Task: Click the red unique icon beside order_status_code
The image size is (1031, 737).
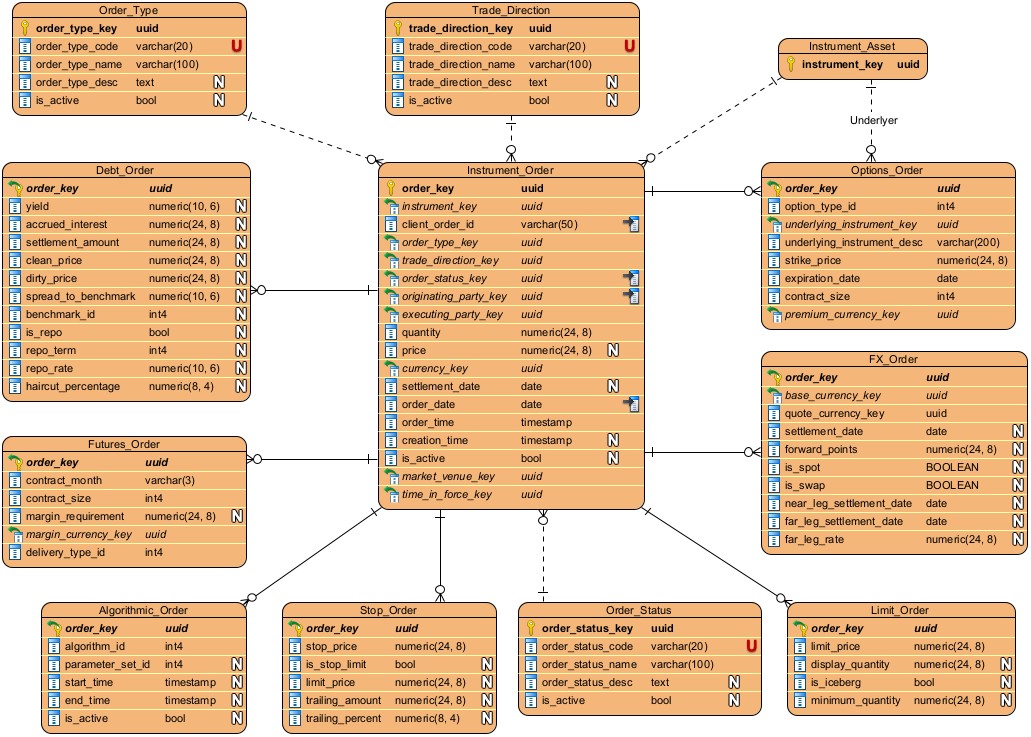Action: (x=751, y=647)
